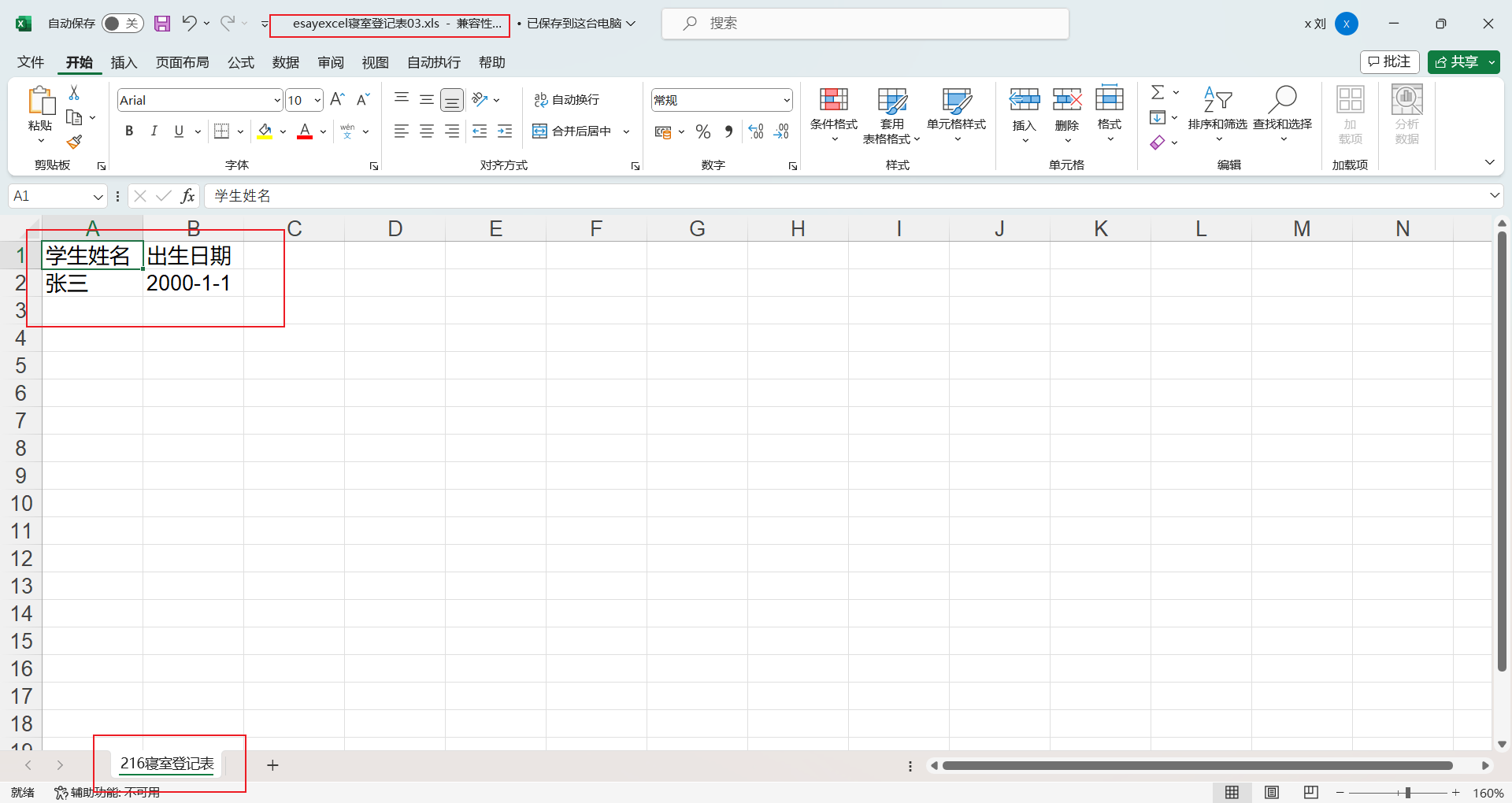Click the AutoSum sigma icon

pos(1157,93)
